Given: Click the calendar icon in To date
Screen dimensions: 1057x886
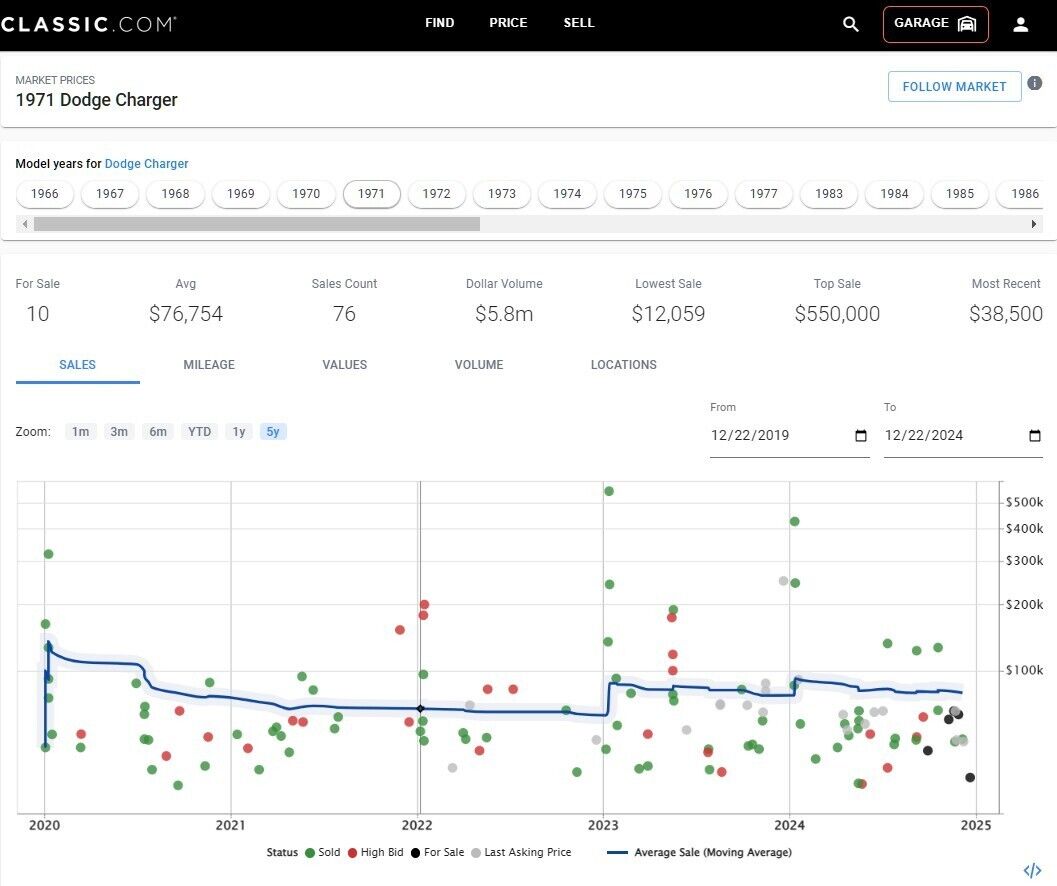Looking at the screenshot, I should coord(1035,436).
